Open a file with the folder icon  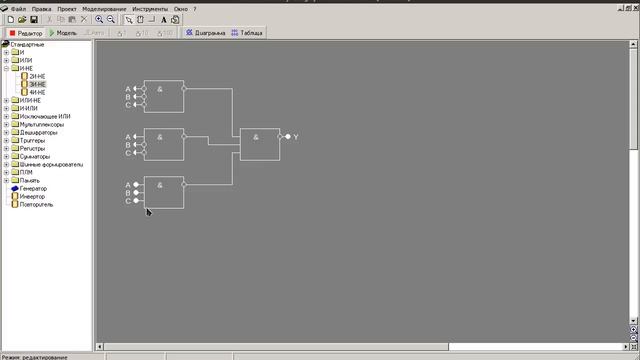point(22,20)
